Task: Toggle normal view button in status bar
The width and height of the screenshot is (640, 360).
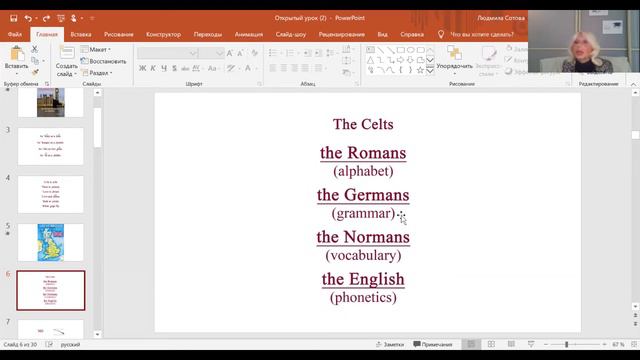Action: [x=471, y=344]
